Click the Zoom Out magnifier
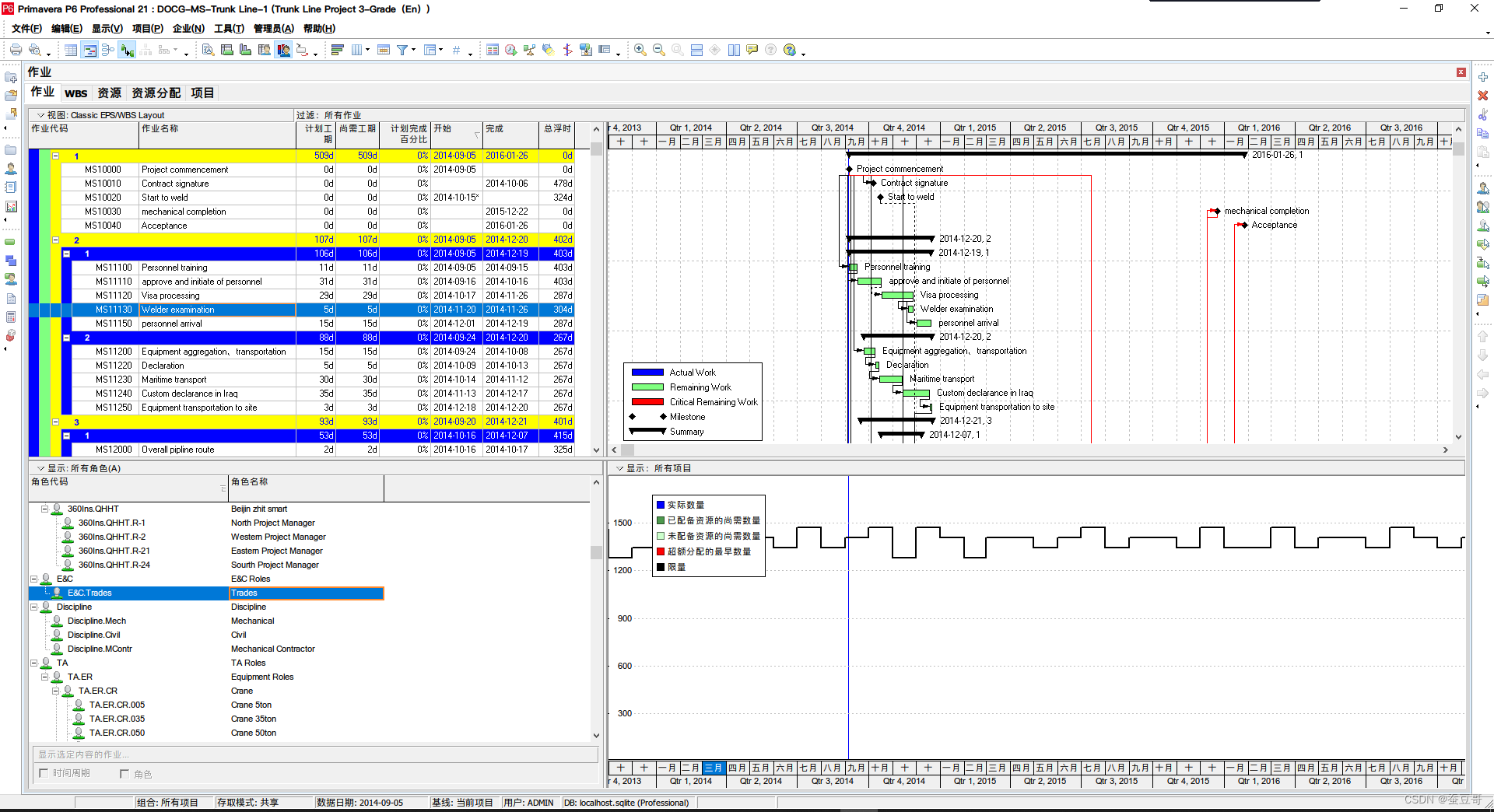1494x812 pixels. (x=658, y=50)
